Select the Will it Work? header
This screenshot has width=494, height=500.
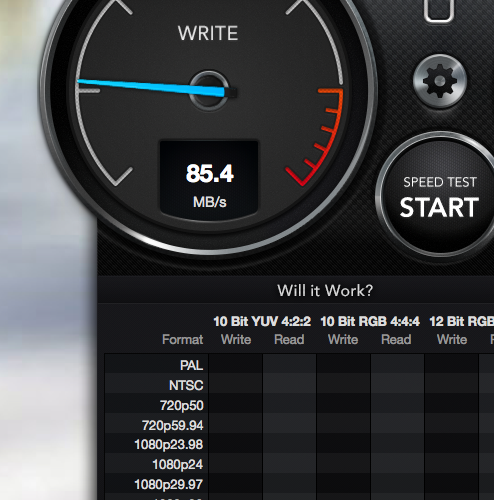(x=325, y=290)
